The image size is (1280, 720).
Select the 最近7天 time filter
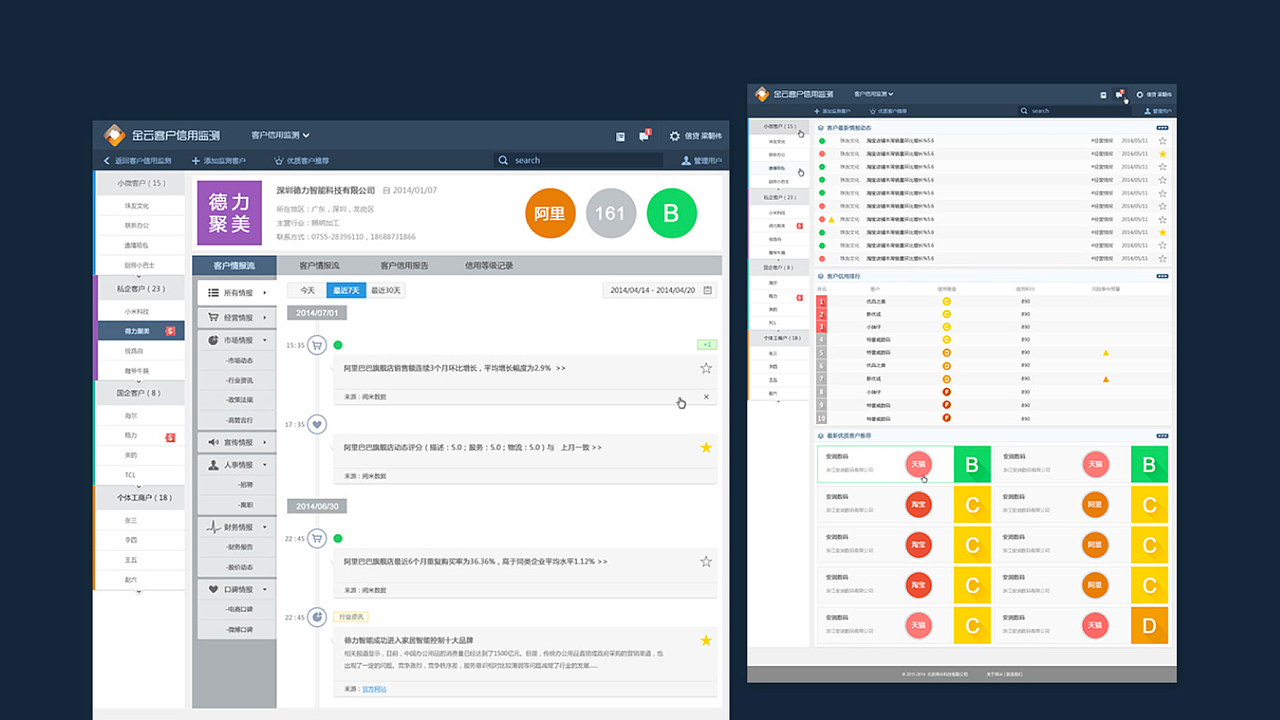click(x=346, y=290)
